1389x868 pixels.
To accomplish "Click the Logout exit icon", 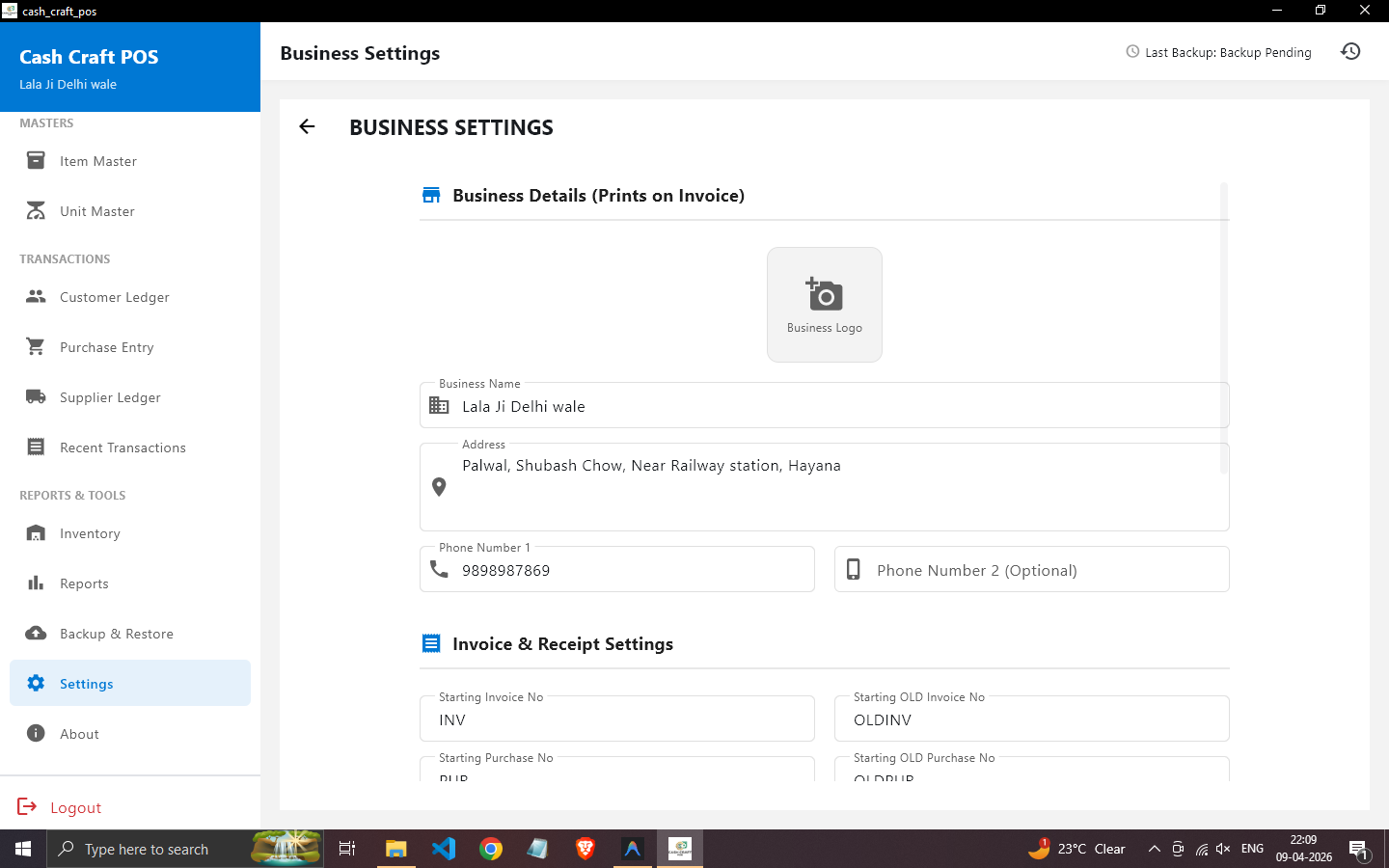I will (27, 806).
